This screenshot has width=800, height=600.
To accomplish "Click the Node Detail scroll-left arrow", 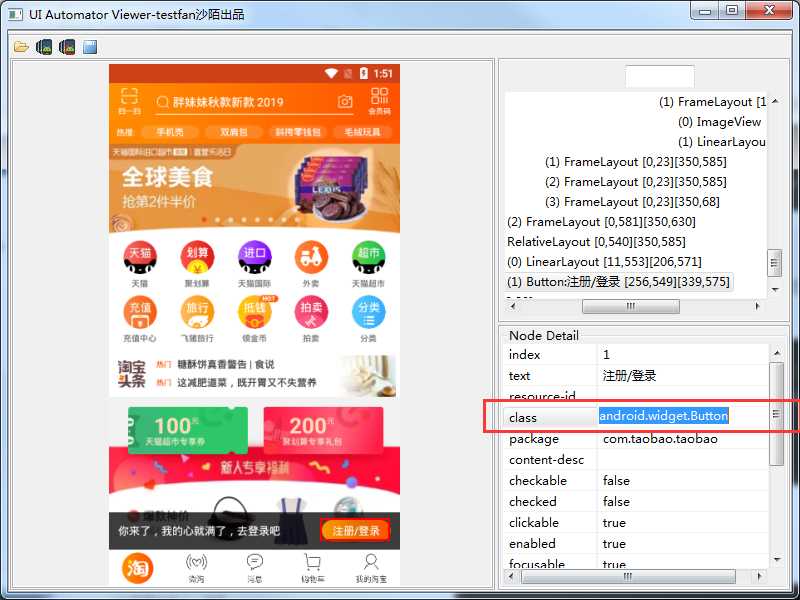I will tap(512, 576).
